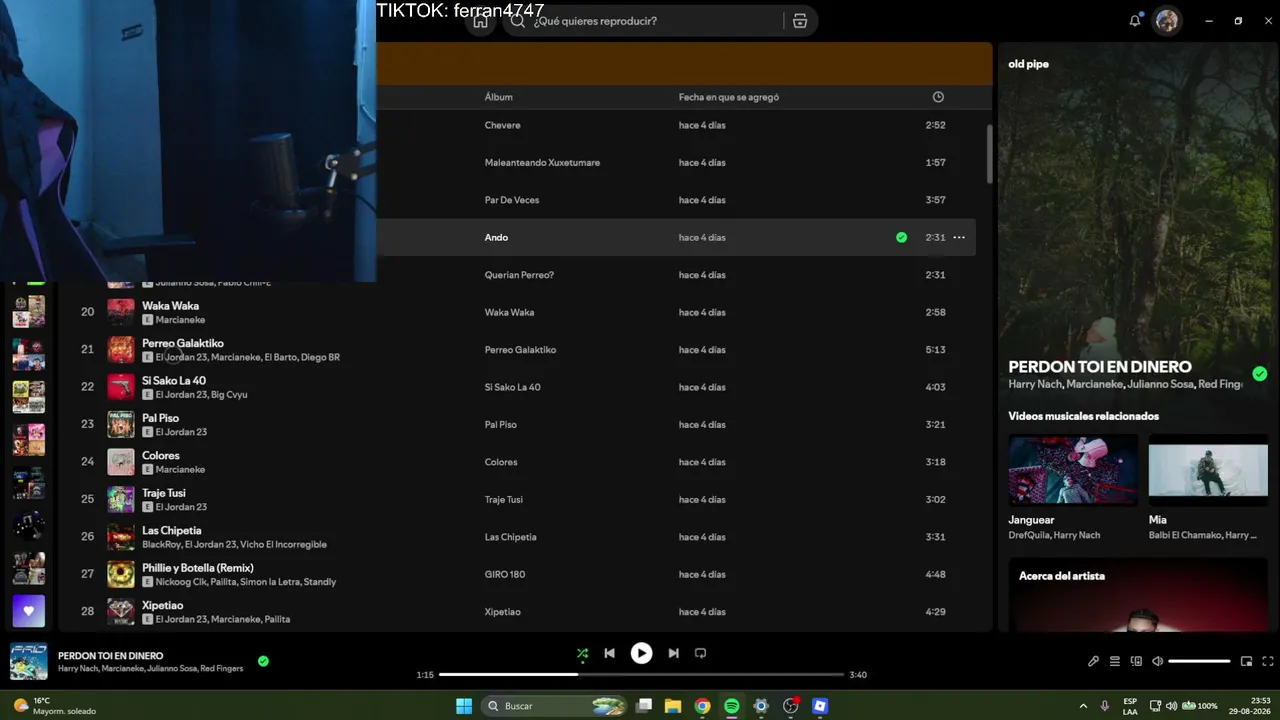Viewport: 1280px width, 720px height.
Task: Open Diego BR artist link
Action: pos(320,357)
